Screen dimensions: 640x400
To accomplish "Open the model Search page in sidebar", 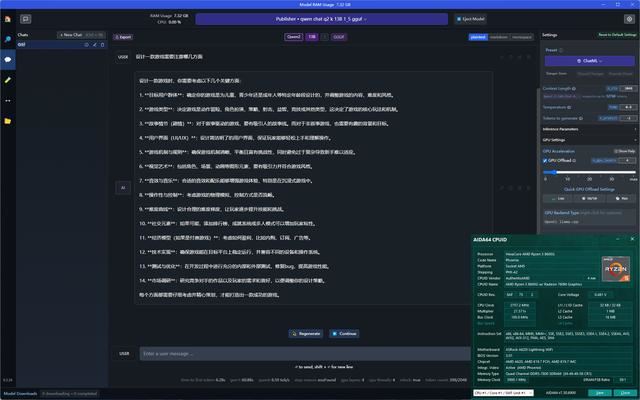I will [x=7, y=40].
